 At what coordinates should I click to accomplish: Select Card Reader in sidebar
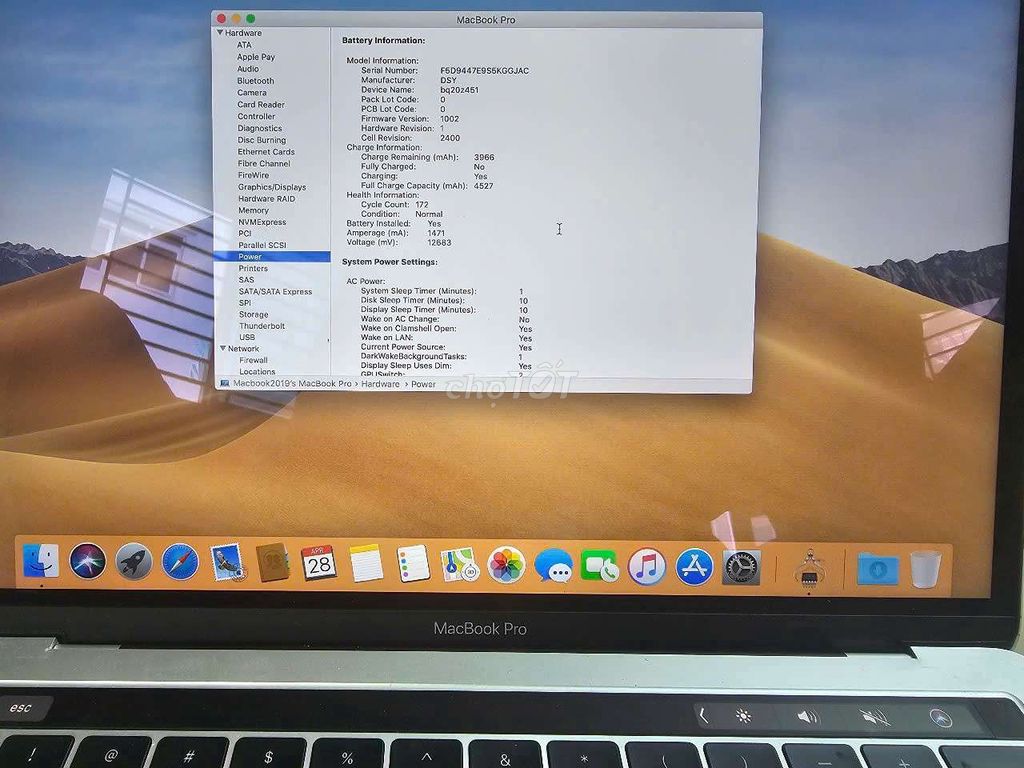[x=261, y=104]
